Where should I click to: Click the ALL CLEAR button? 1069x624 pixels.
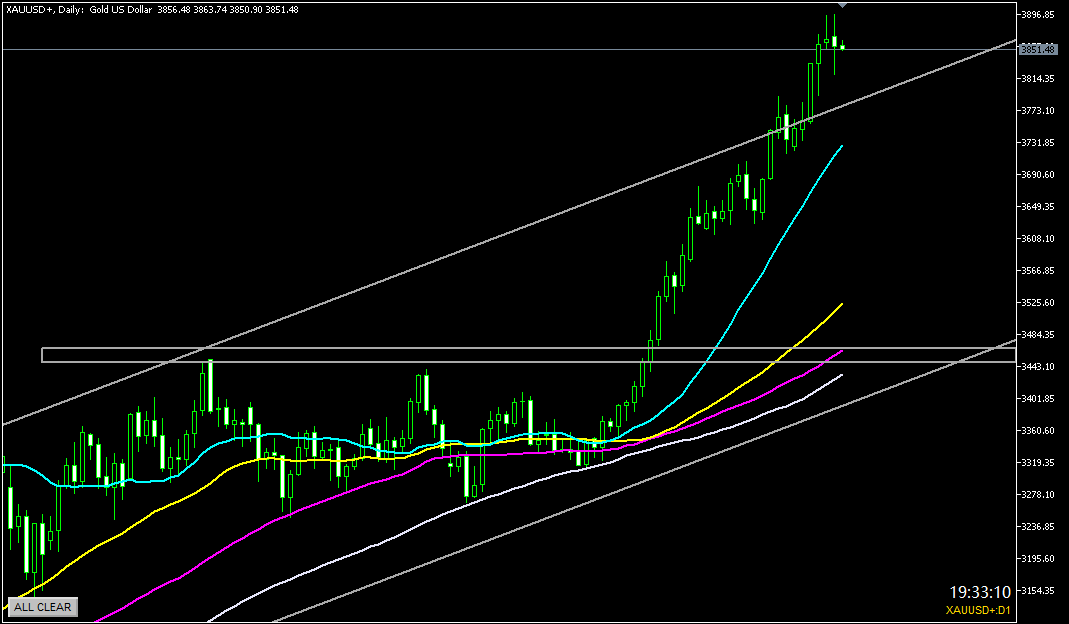point(42,606)
